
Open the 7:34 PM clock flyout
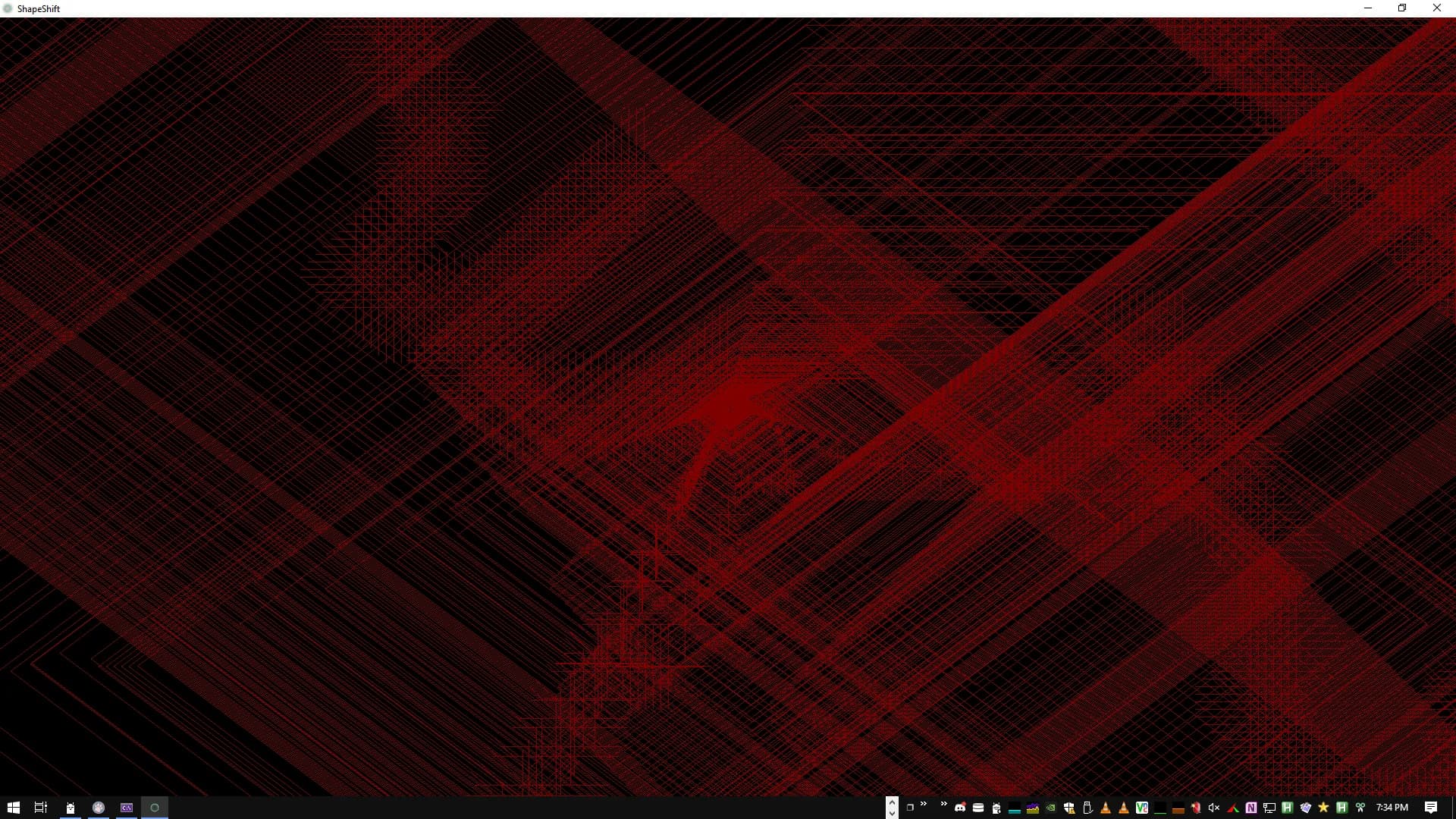(x=1392, y=808)
